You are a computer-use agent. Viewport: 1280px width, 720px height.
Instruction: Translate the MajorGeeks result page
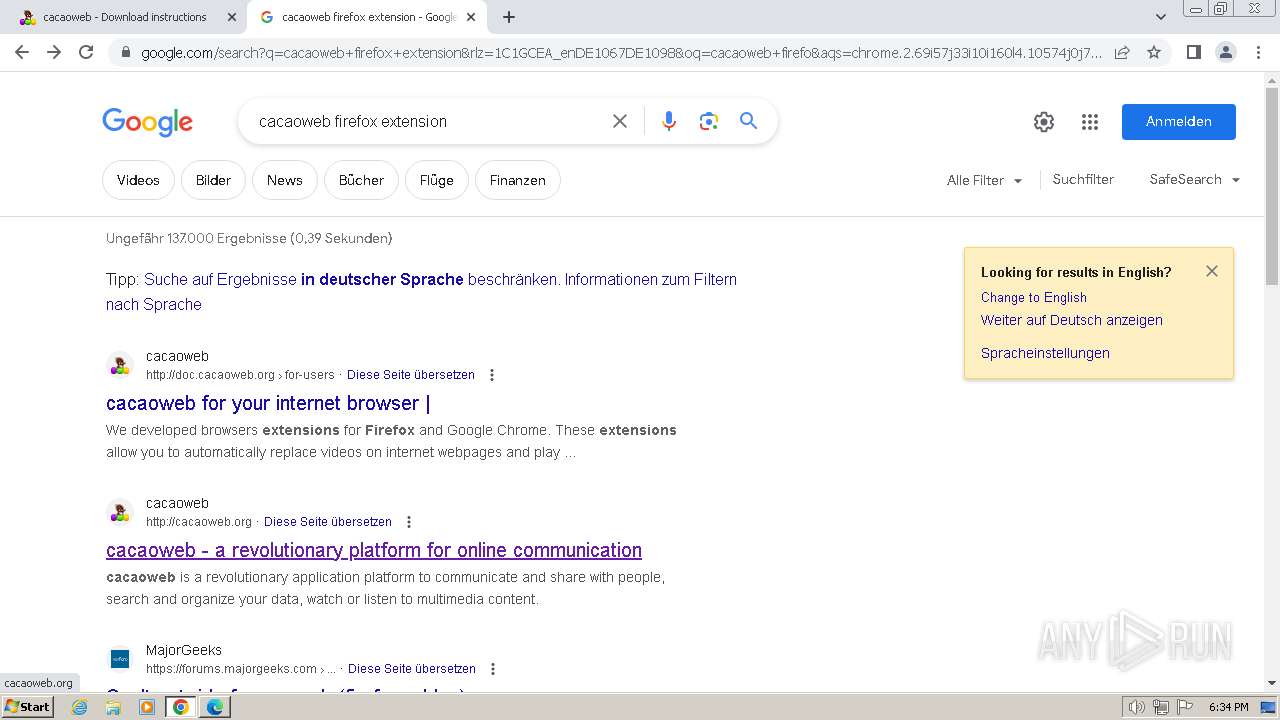[x=411, y=669]
